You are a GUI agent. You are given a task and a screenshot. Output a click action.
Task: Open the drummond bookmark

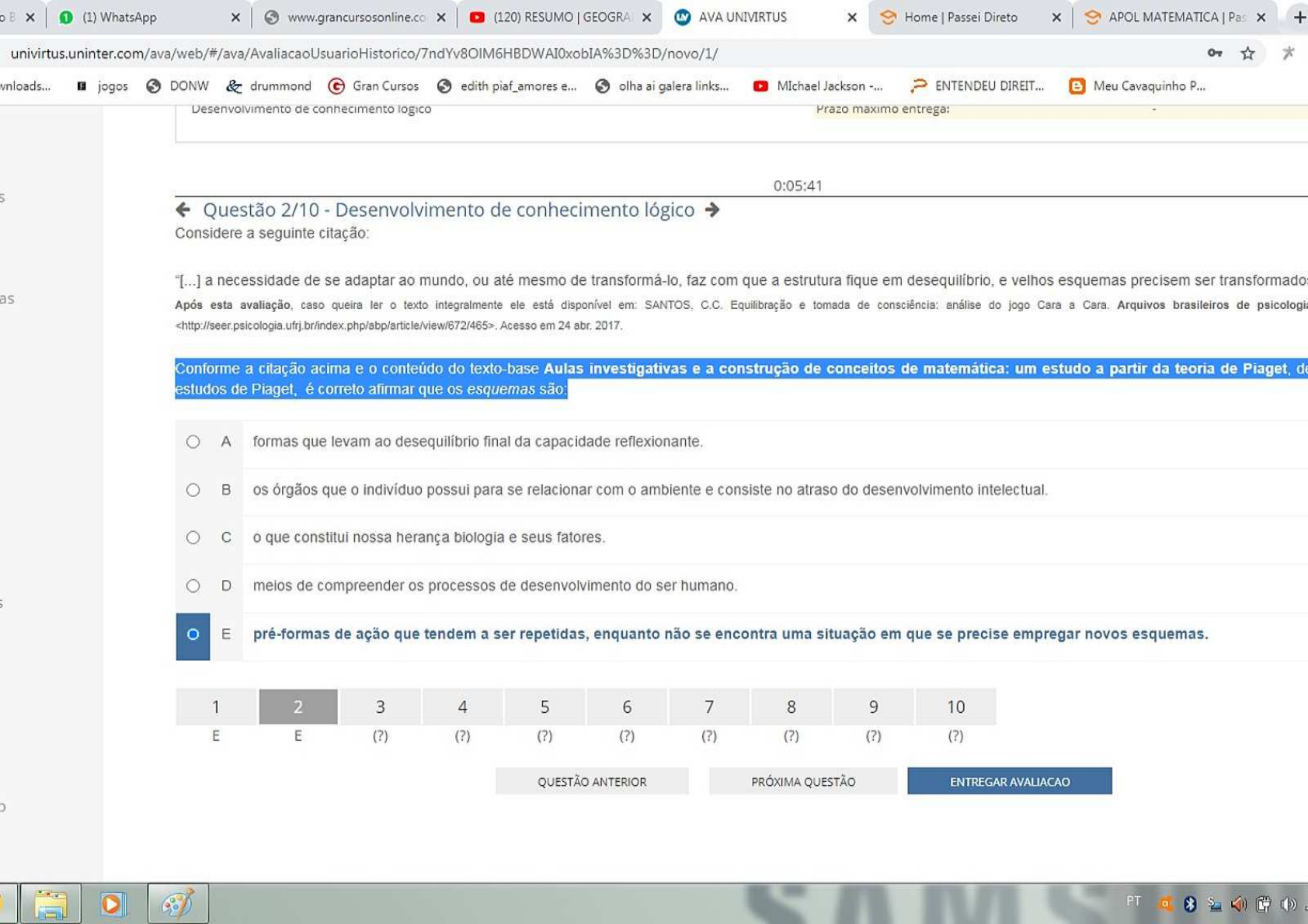coord(269,86)
